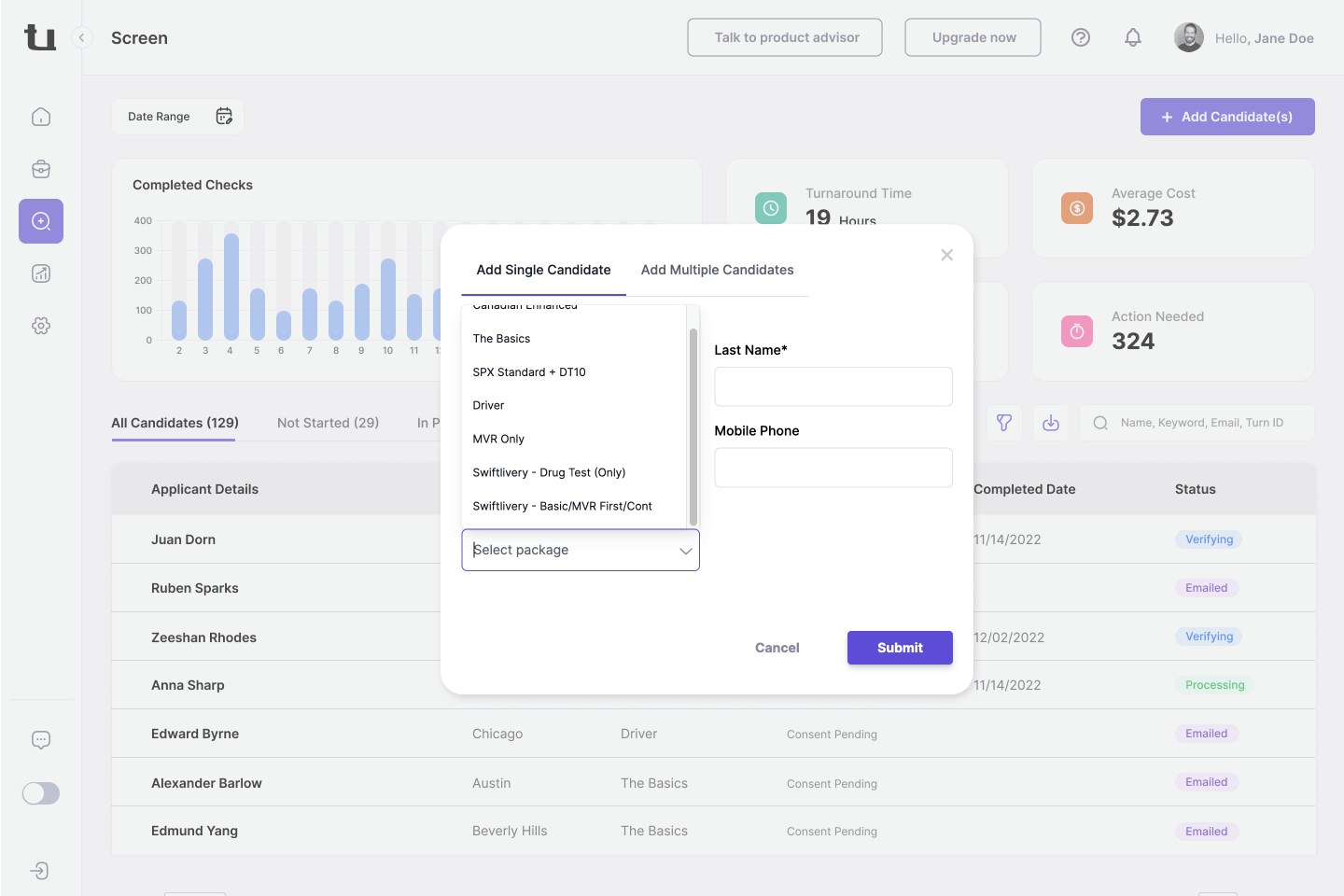Click the filter funnel icon
Viewport: 1344px width, 896px height.
coord(1004,423)
